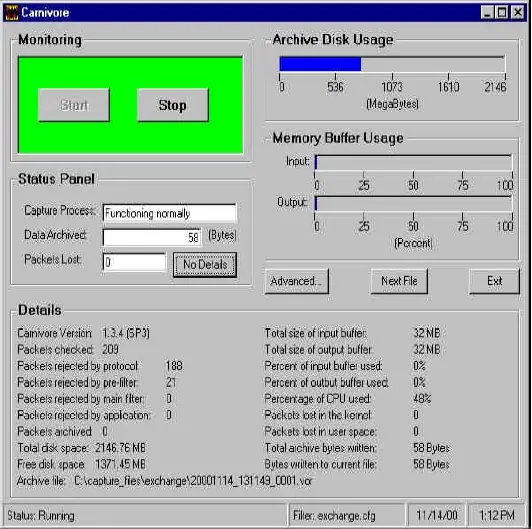Click the 1073 tick label on disk usage
The width and height of the screenshot is (532, 529).
click(x=392, y=87)
